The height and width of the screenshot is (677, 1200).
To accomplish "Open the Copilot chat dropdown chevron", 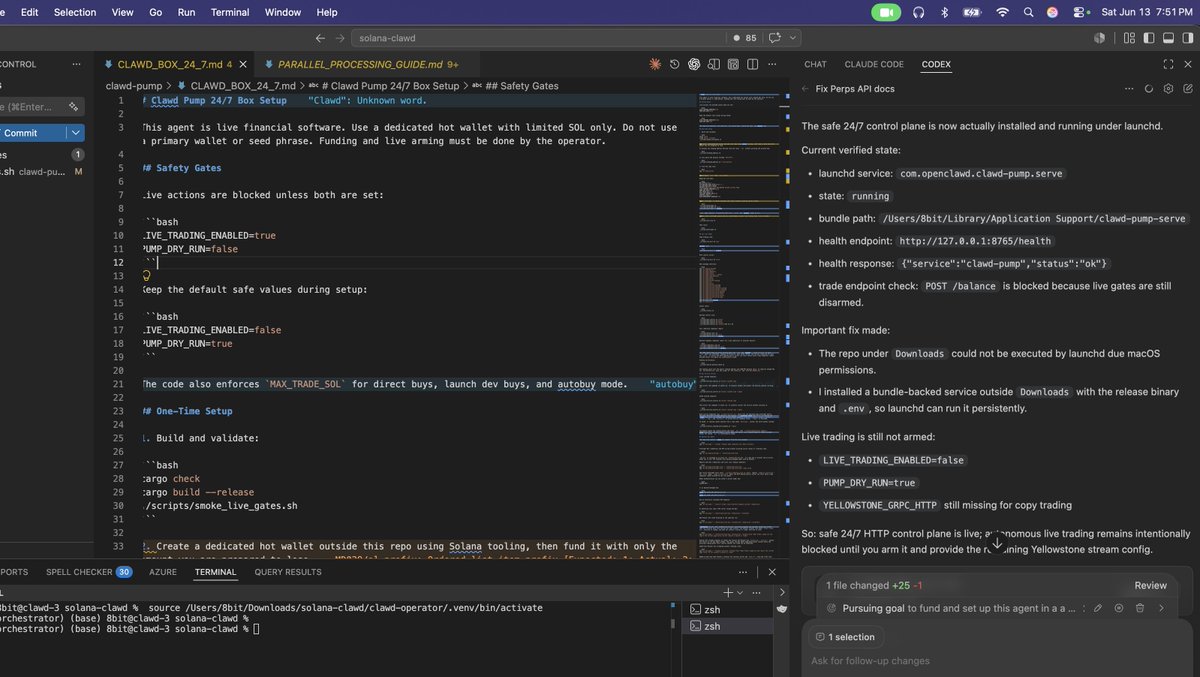I will tap(793, 38).
